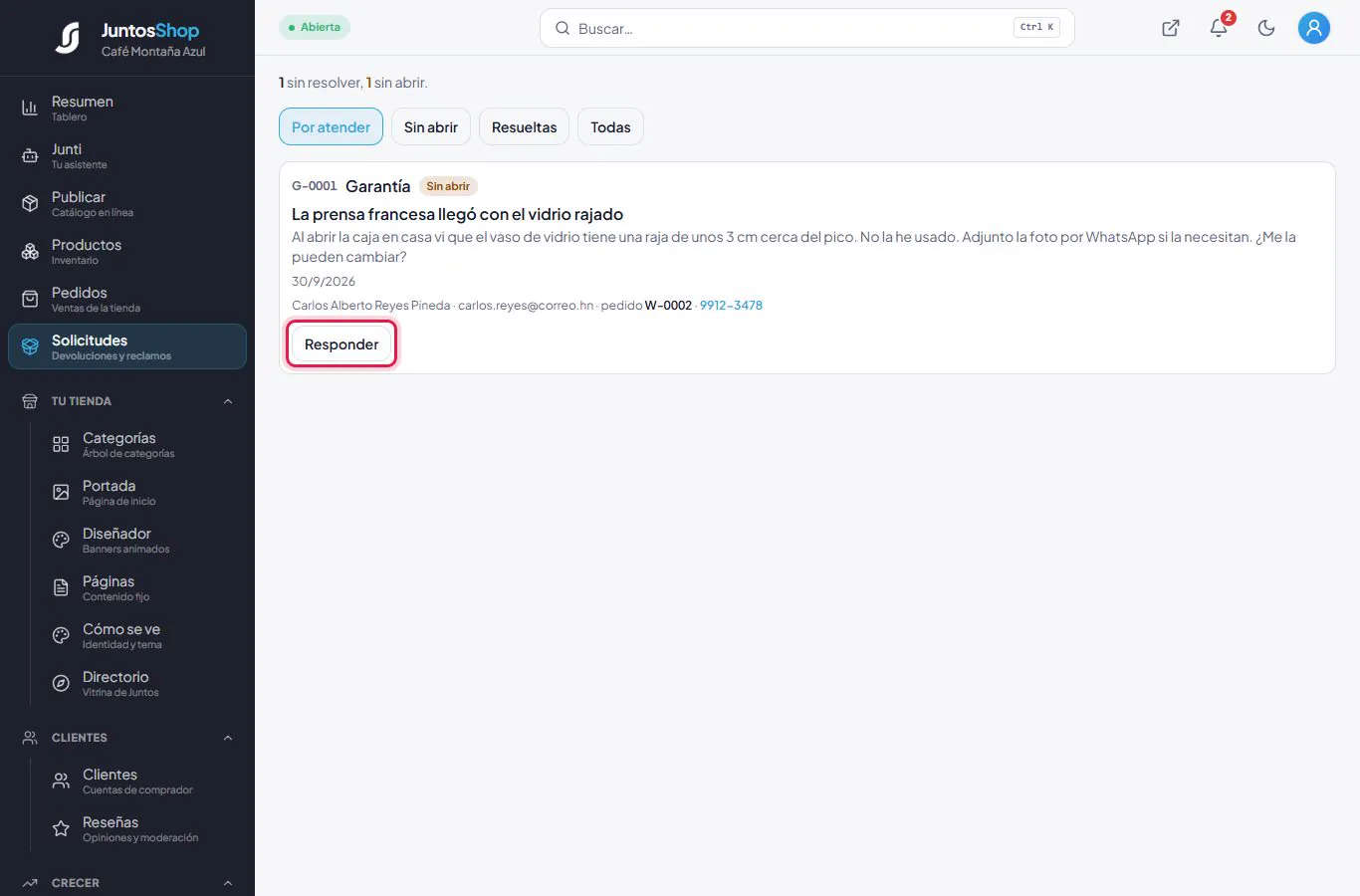
Task: Click customer name Carlos Alberto Reyes Pineda
Action: tap(371, 306)
